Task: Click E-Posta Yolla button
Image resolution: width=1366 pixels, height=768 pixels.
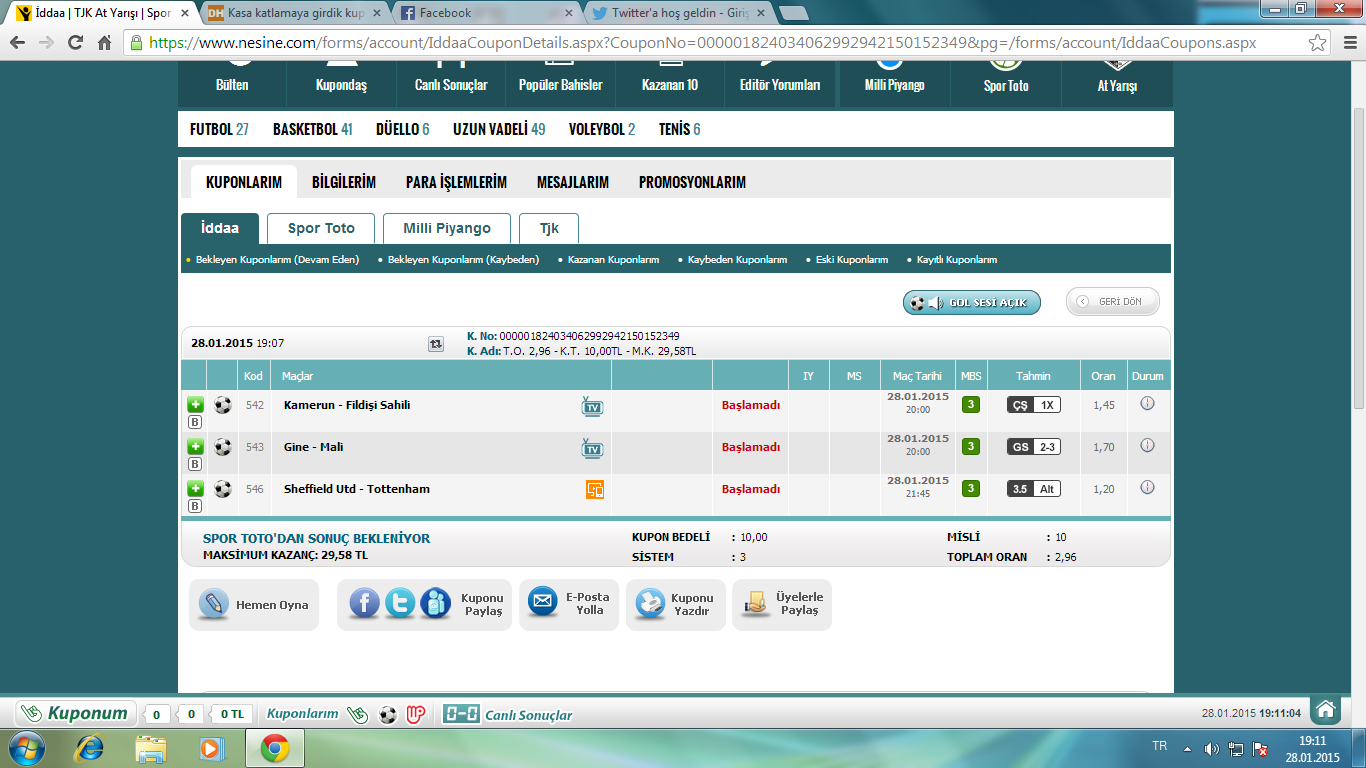Action: click(569, 604)
